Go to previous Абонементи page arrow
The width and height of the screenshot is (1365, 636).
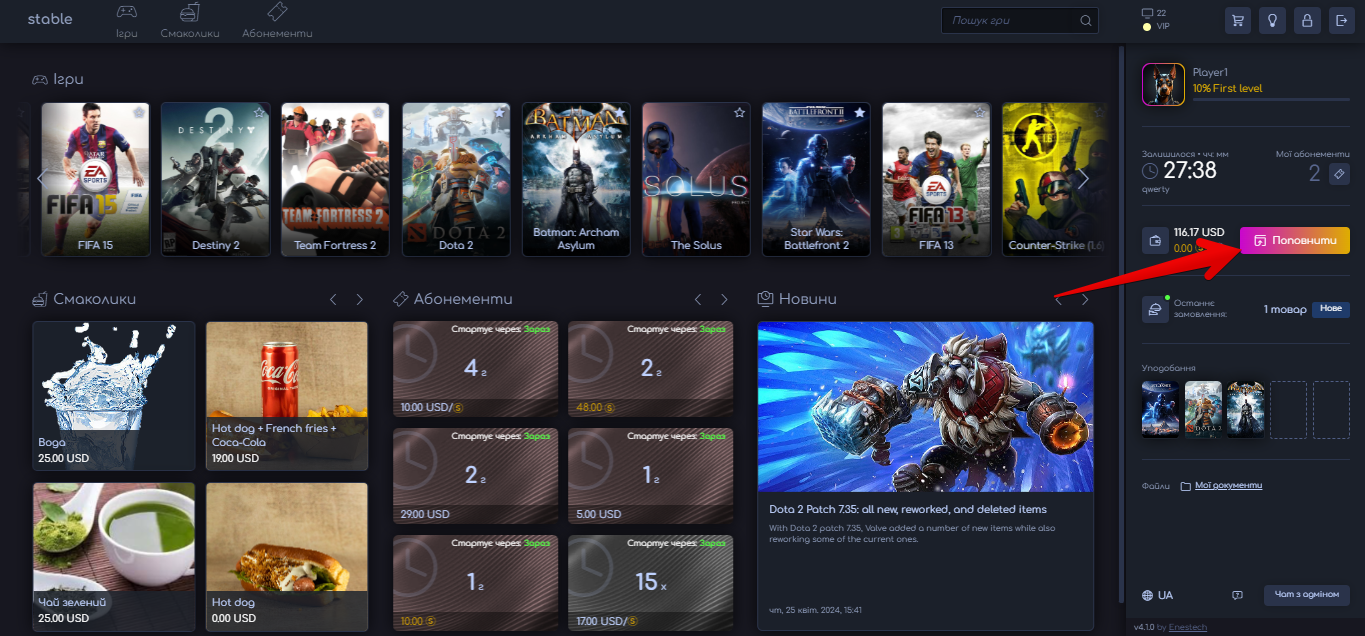(x=699, y=299)
